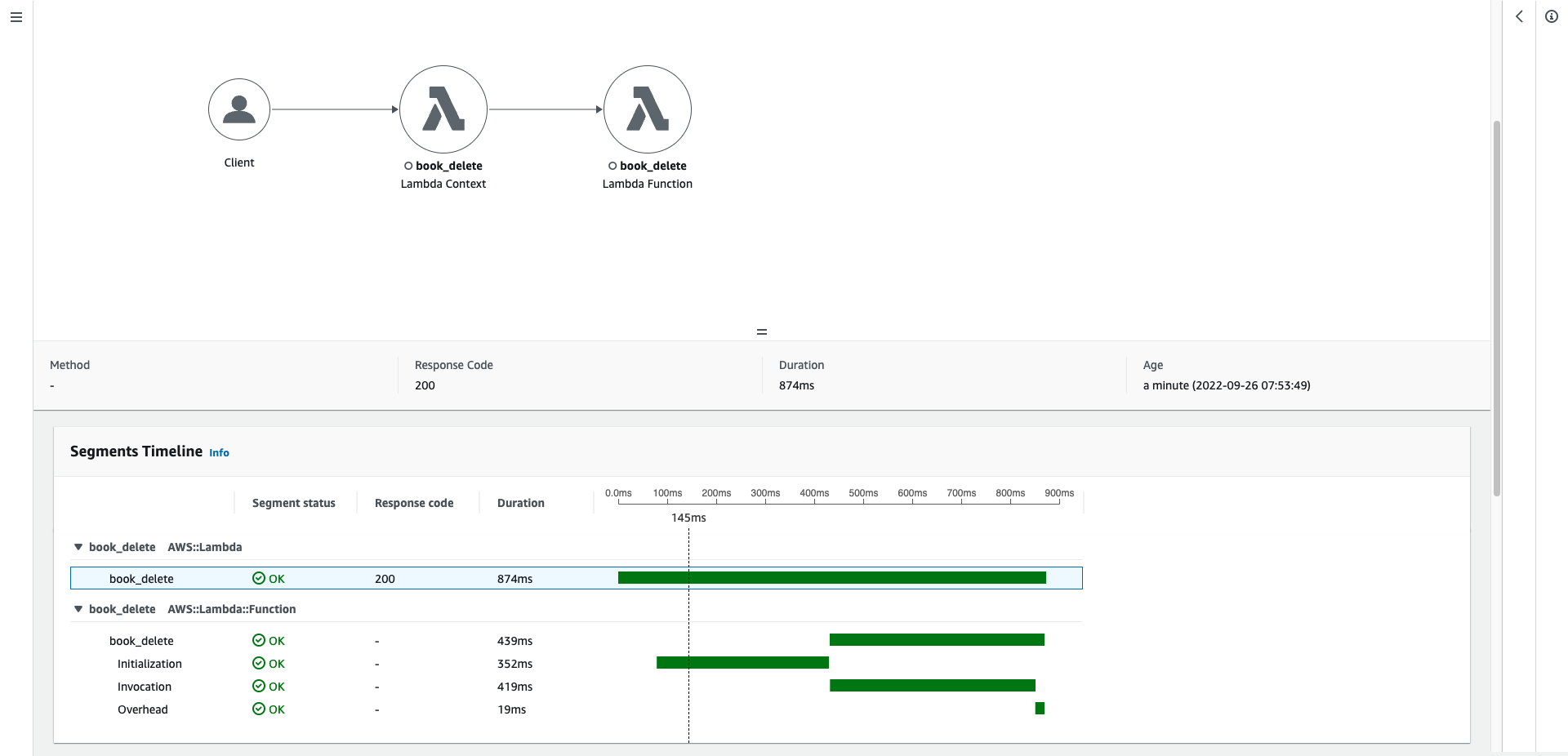Screen dimensions: 1568x756
Task: Click the Method label
Action: pos(69,365)
